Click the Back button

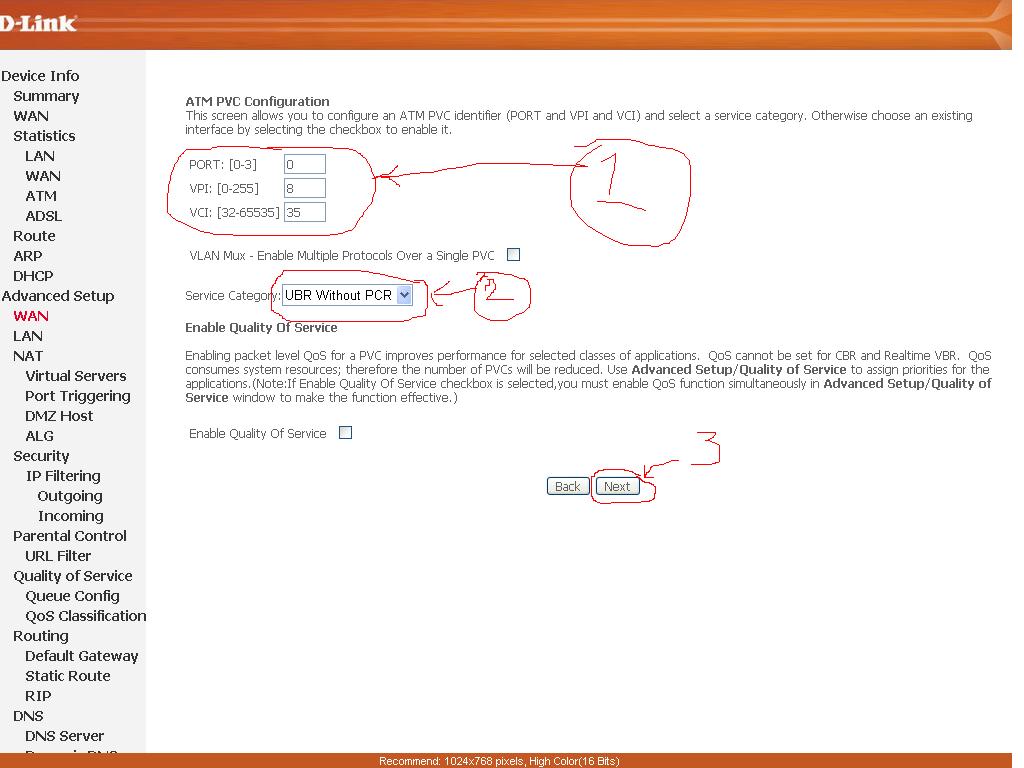(567, 486)
